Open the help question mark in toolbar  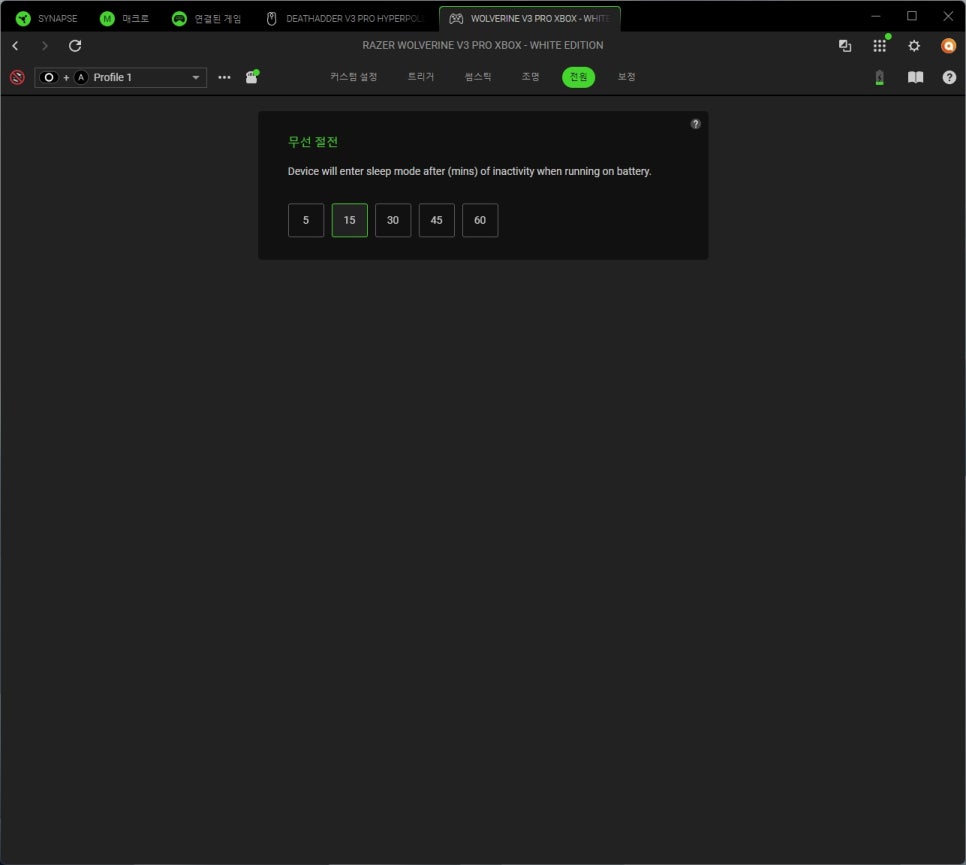point(949,77)
